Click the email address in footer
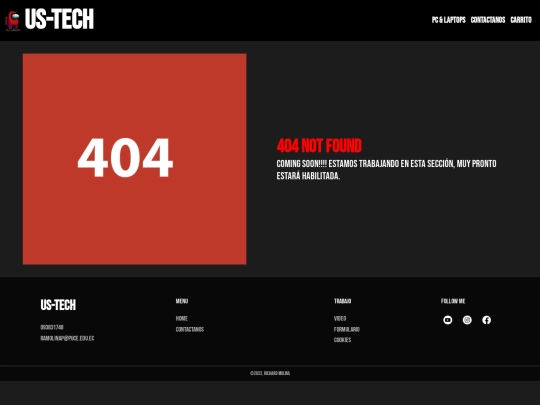This screenshot has height=405, width=540. 67,338
